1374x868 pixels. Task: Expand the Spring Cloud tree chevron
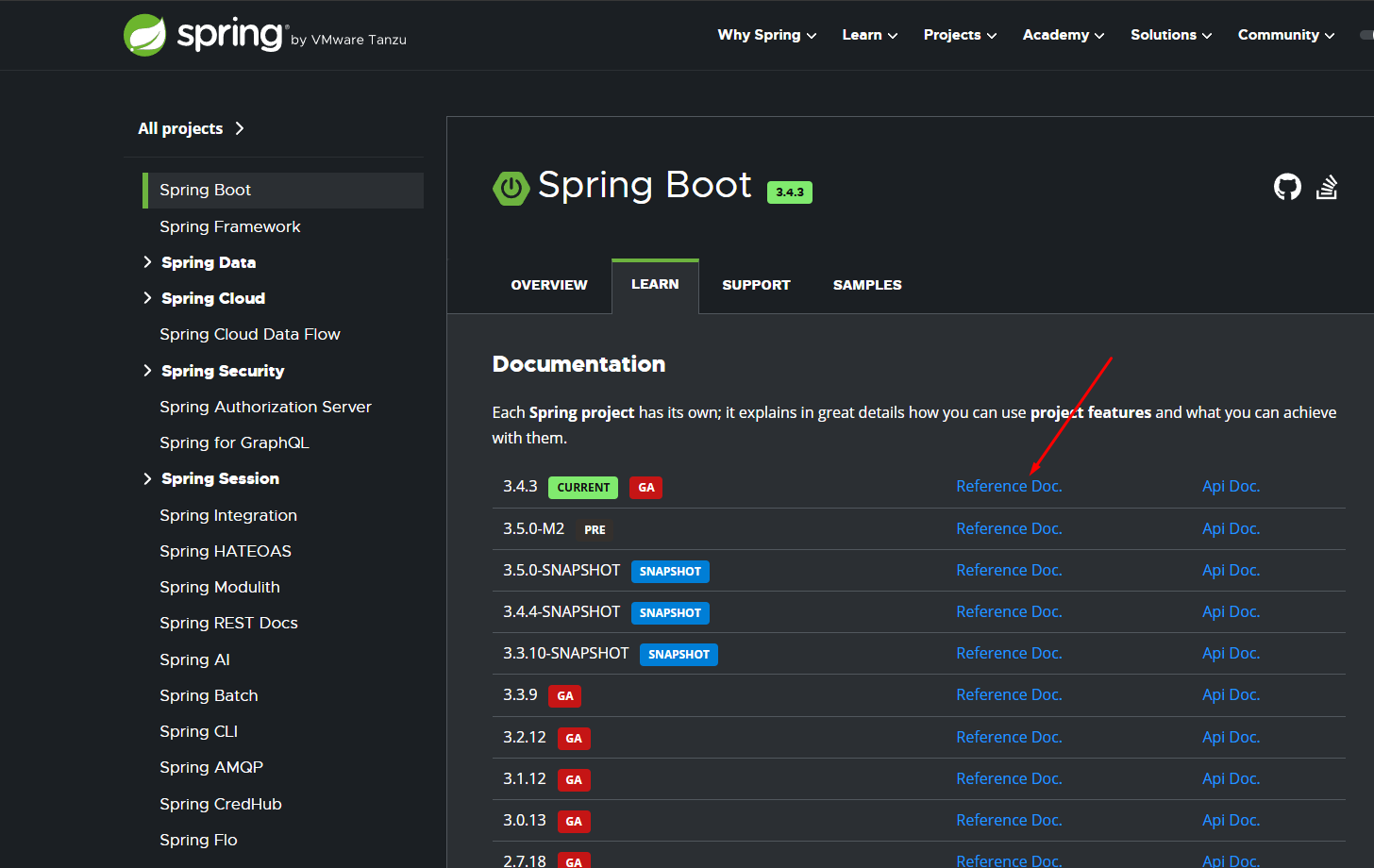pos(147,298)
